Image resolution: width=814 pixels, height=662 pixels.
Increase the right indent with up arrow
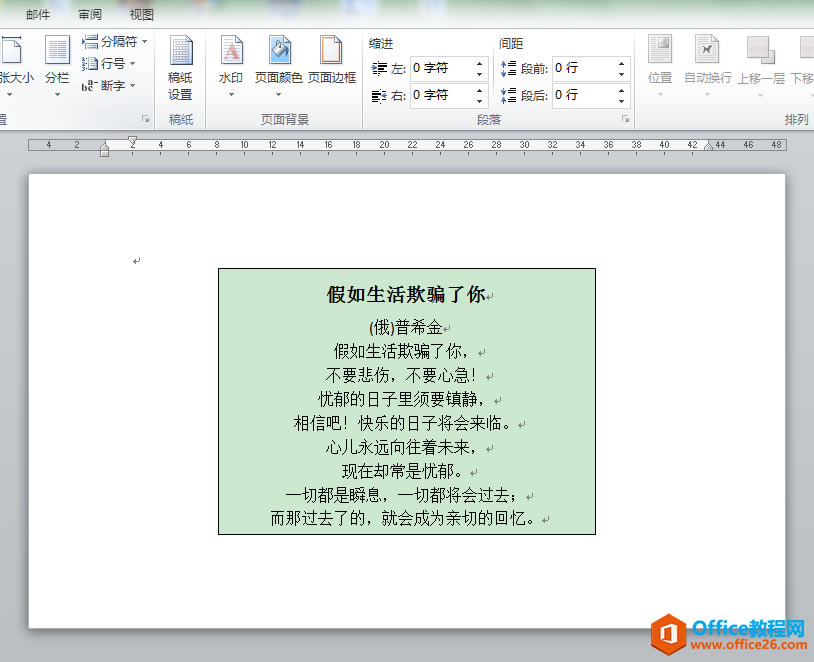[x=479, y=90]
